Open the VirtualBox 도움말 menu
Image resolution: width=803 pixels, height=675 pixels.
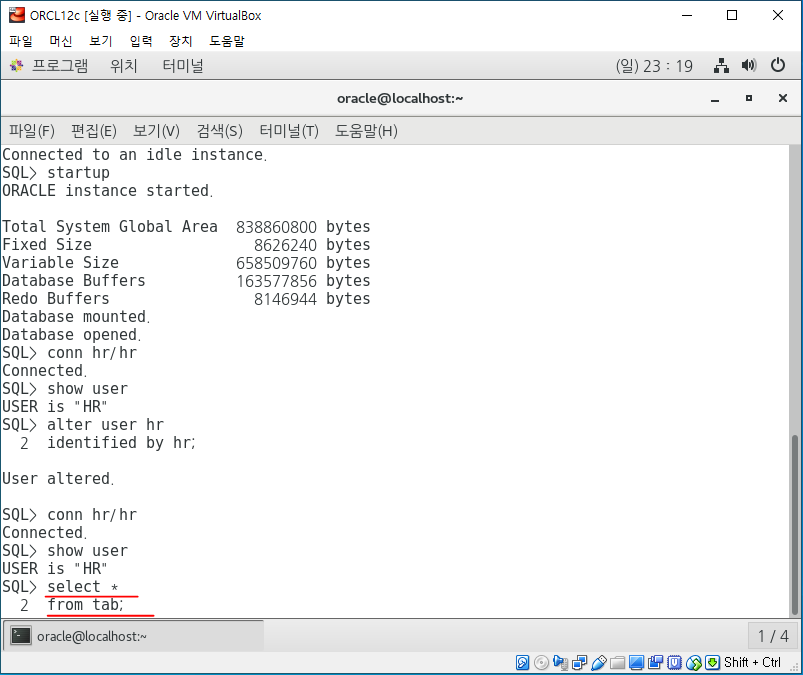pyautogui.click(x=227, y=40)
